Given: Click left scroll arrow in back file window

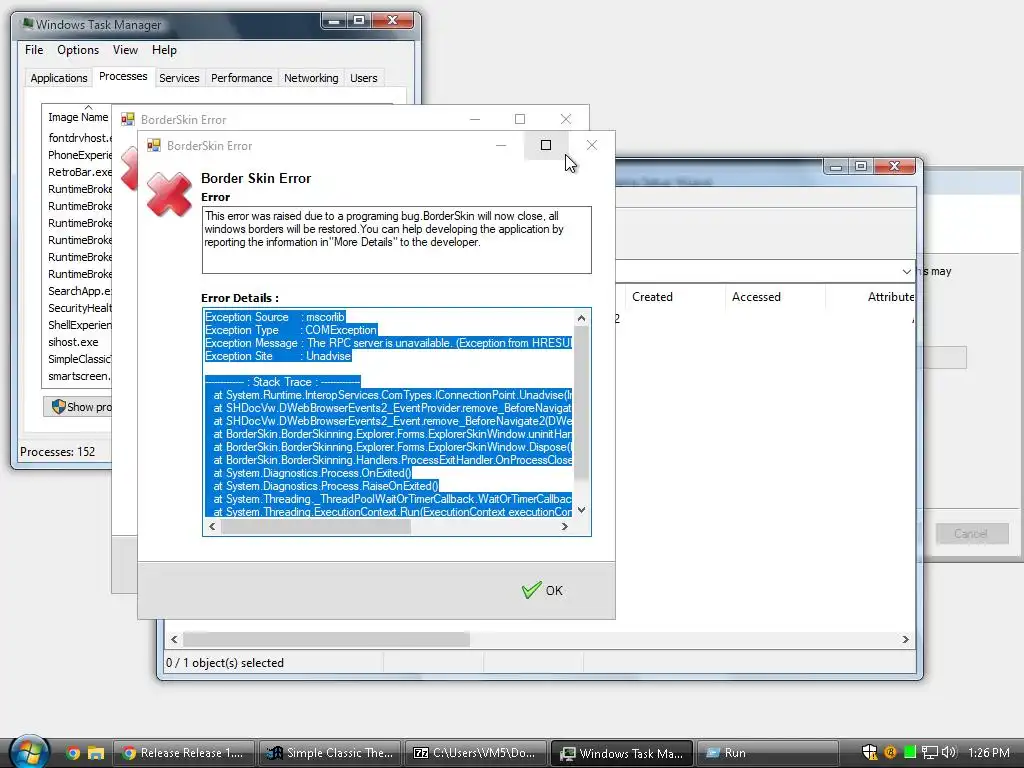Looking at the screenshot, I should [174, 639].
